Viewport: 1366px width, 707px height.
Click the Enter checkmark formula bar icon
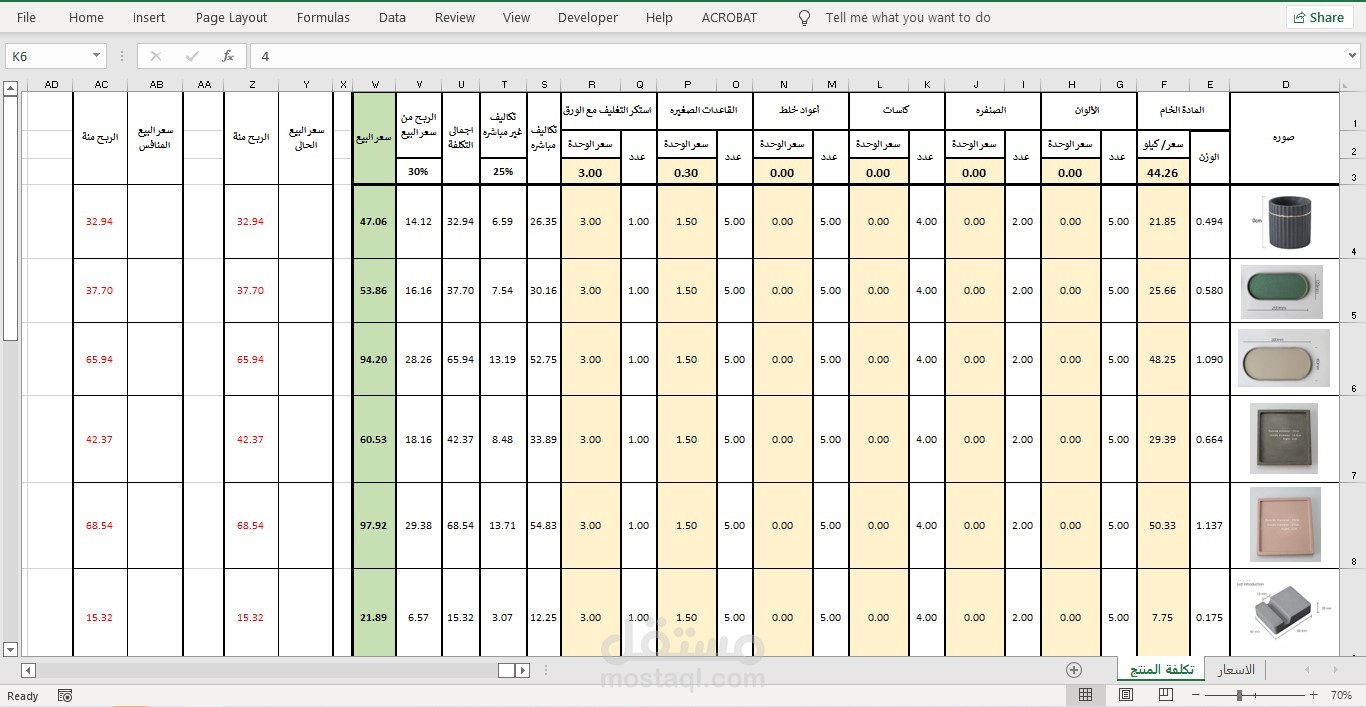pyautogui.click(x=192, y=56)
